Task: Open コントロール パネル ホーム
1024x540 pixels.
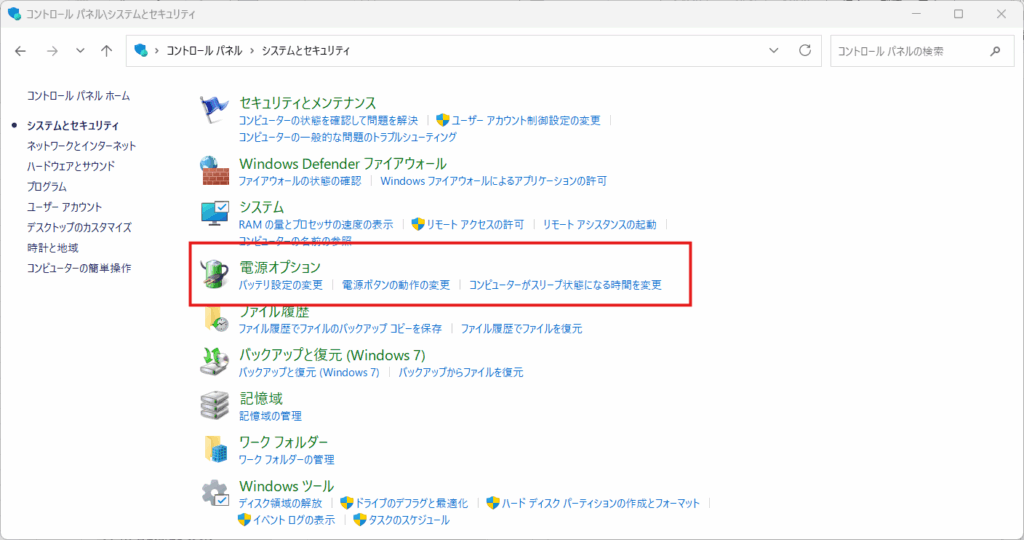Action: click(78, 96)
